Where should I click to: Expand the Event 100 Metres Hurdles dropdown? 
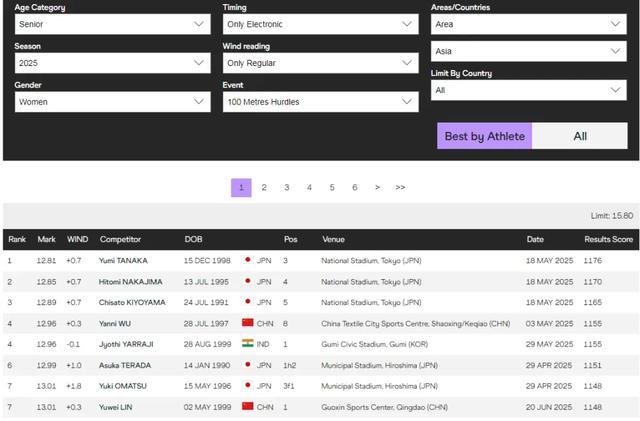(x=319, y=102)
